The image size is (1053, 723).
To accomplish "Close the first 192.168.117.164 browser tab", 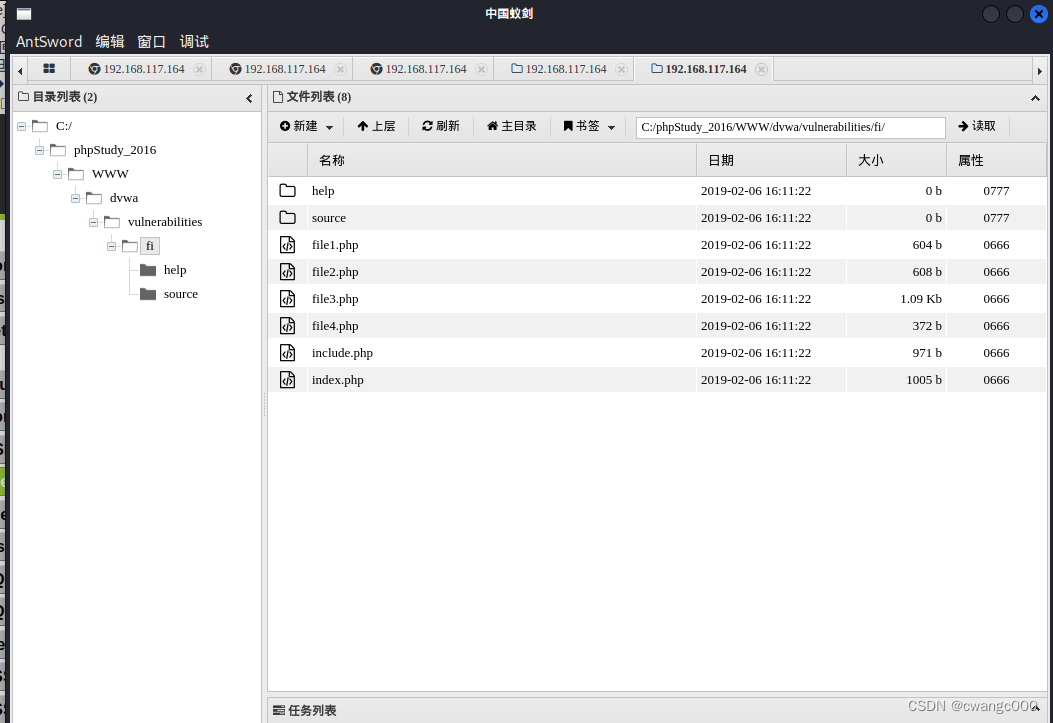I will pos(199,69).
